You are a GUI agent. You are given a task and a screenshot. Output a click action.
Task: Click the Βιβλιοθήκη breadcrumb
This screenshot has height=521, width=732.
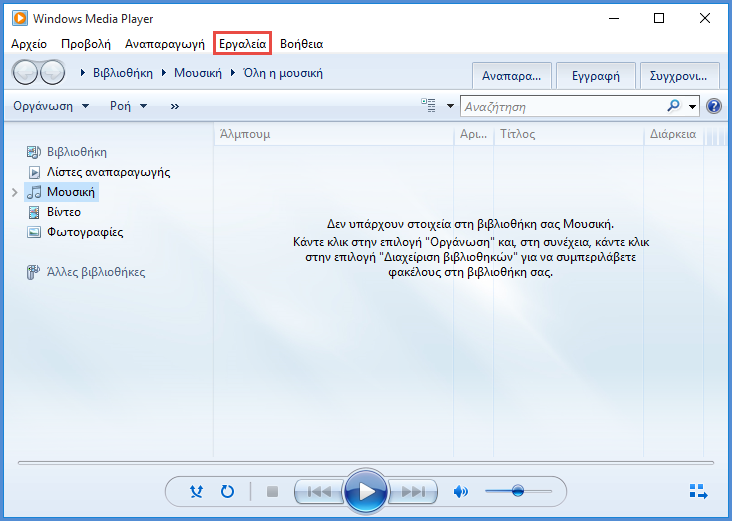click(x=123, y=73)
